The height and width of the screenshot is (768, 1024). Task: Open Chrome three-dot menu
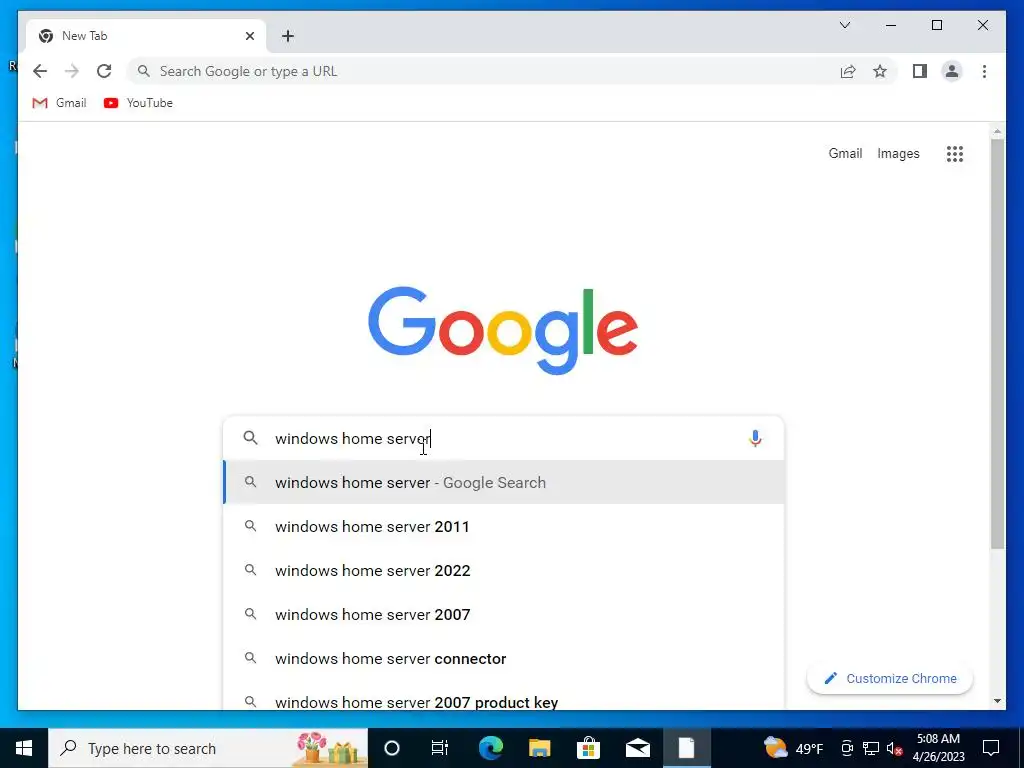tap(984, 71)
